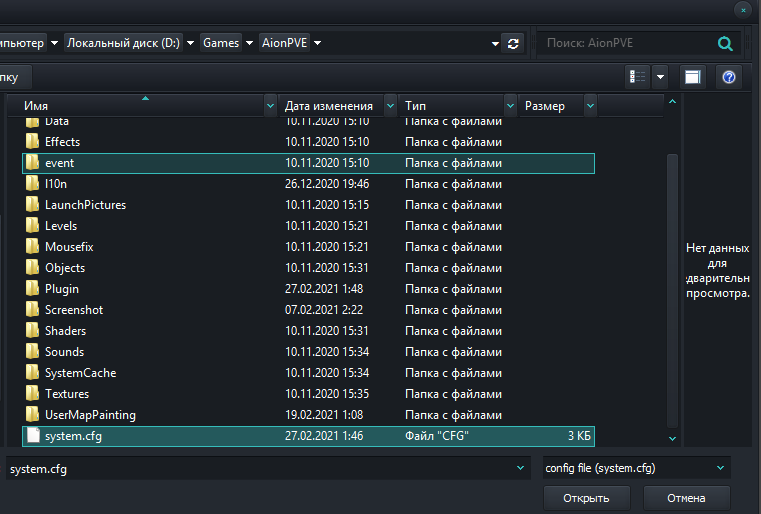
Task: Click the LaunchPictures folder icon
Action: 33,205
